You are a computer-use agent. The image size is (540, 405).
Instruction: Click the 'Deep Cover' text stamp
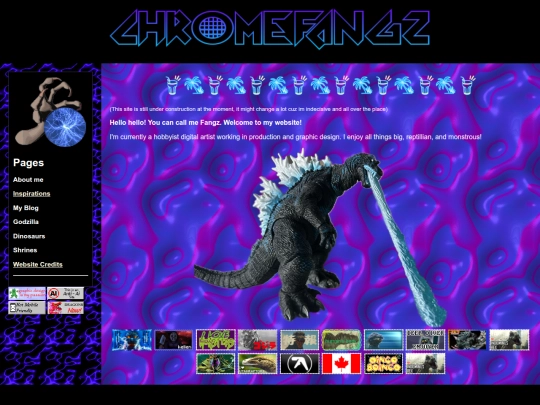[425, 340]
